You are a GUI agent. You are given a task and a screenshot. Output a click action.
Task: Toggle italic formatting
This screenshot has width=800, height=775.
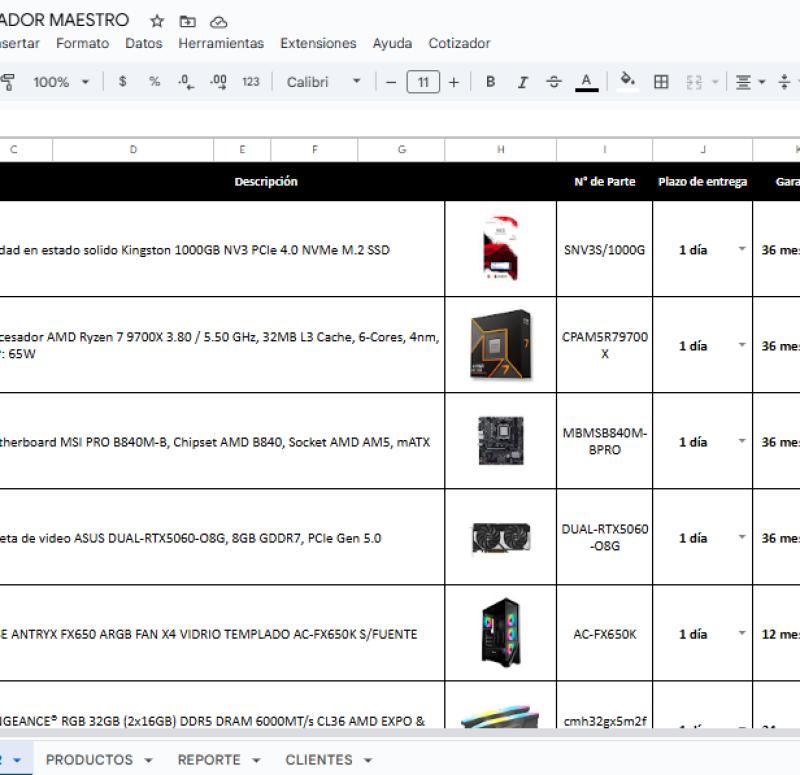(522, 82)
